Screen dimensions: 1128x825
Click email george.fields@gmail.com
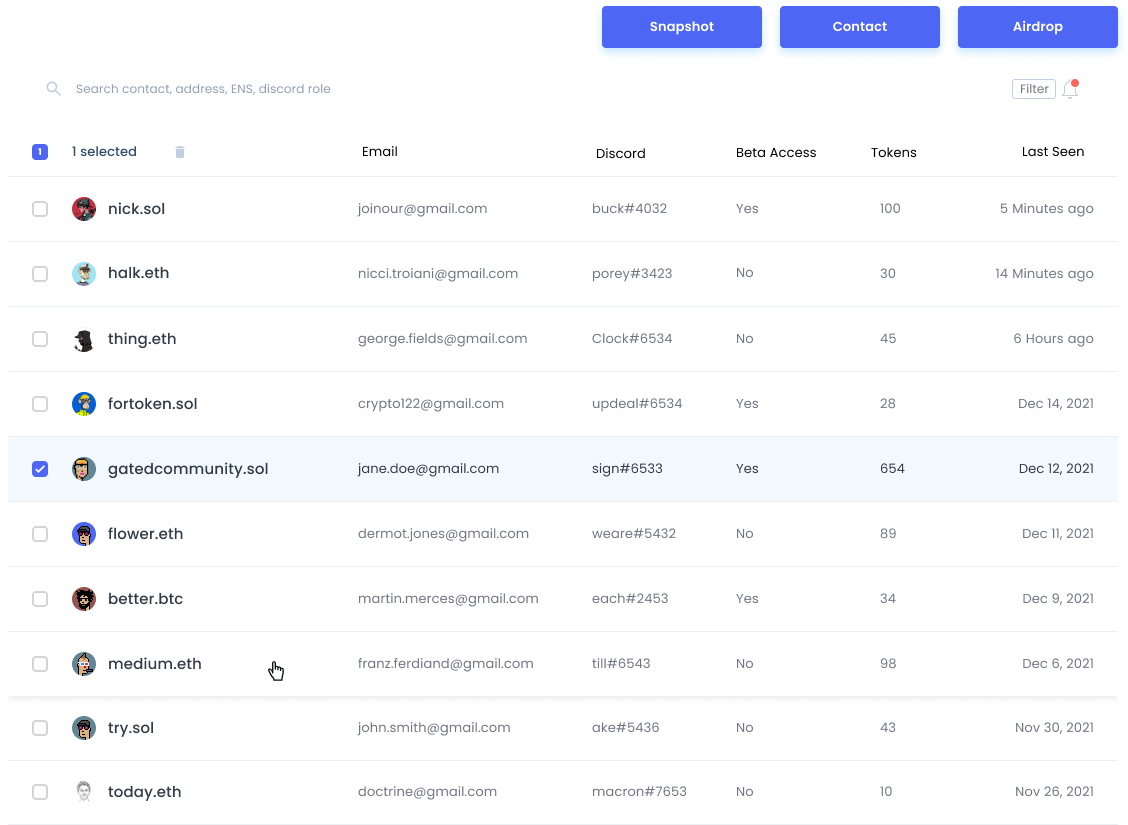(442, 339)
